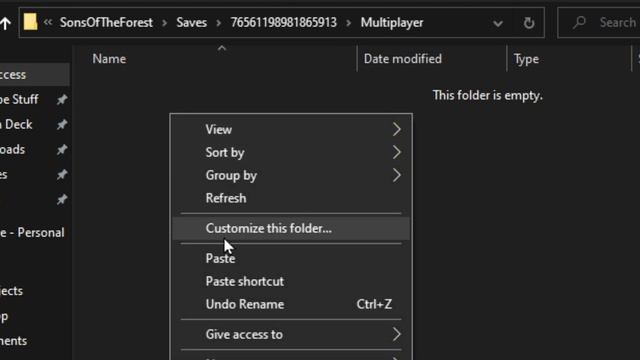Expand the hidden path chevrons before SonsOfTheForest
Image resolution: width=640 pixels, height=360 pixels.
pyautogui.click(x=48, y=22)
